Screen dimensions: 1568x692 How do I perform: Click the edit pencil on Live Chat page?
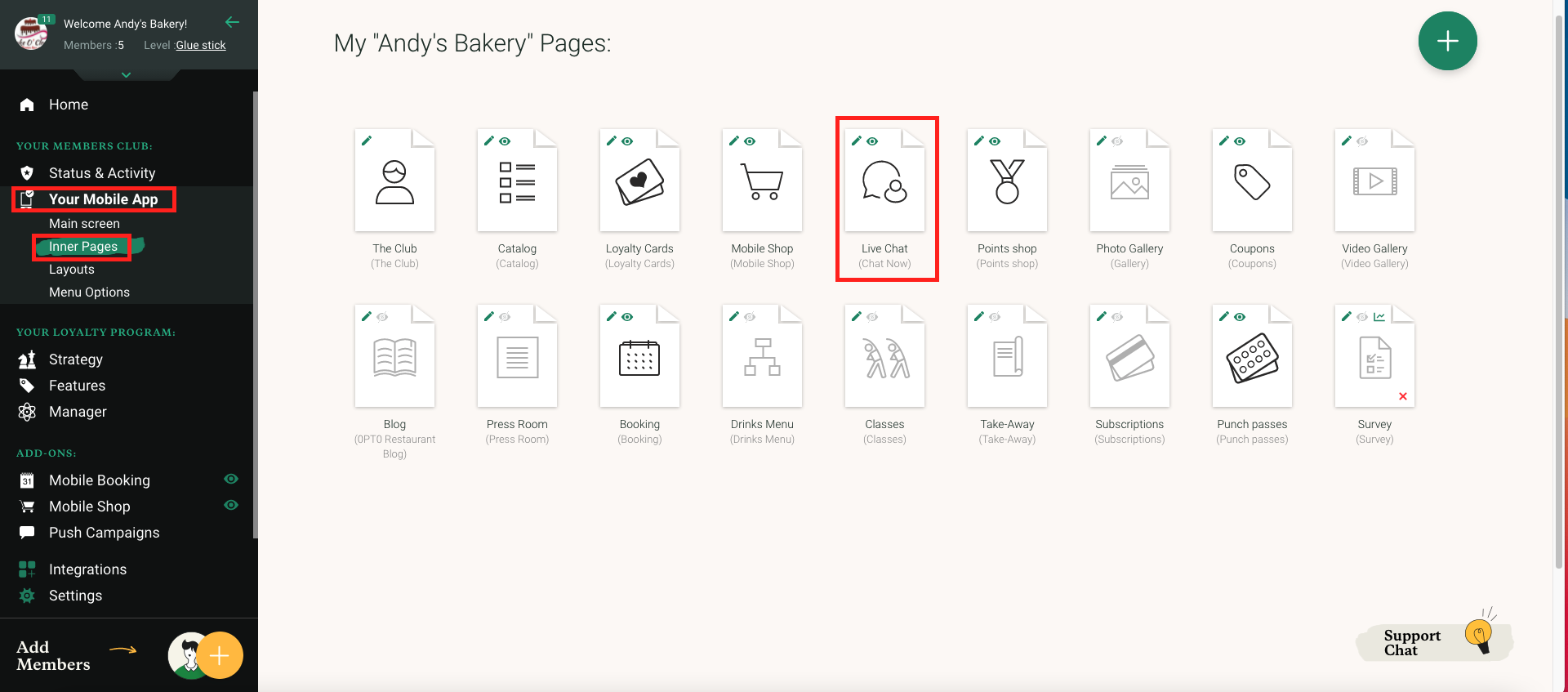[857, 141]
